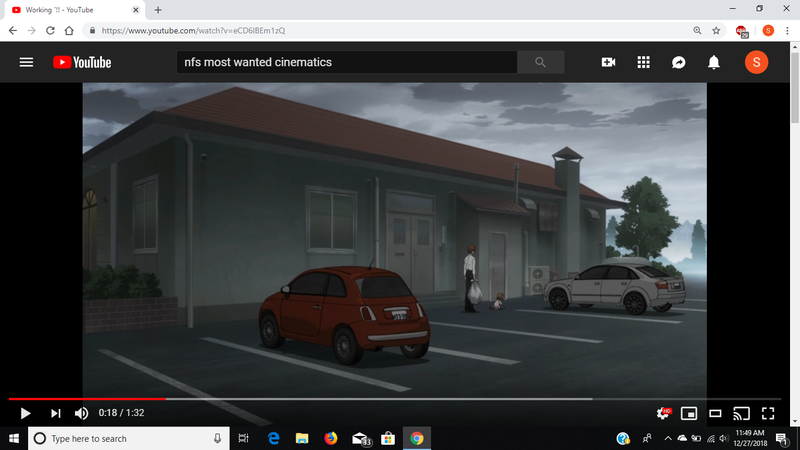
Task: Click the taskbar search box
Action: pos(129,438)
